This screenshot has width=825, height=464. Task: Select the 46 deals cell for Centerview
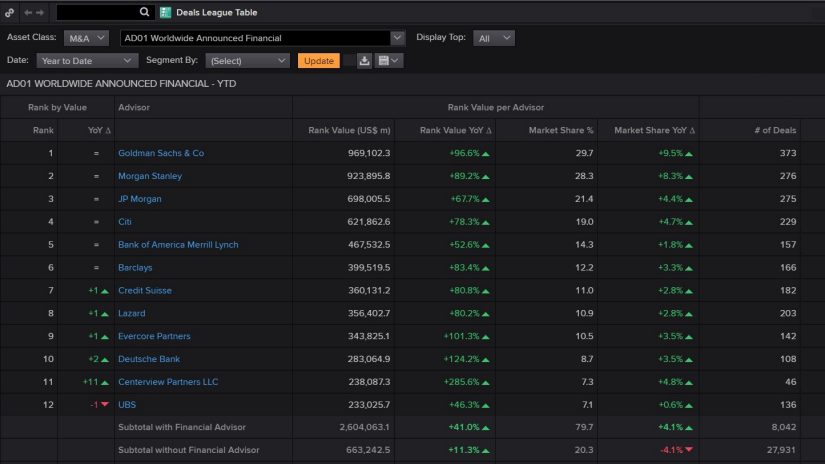coord(790,382)
